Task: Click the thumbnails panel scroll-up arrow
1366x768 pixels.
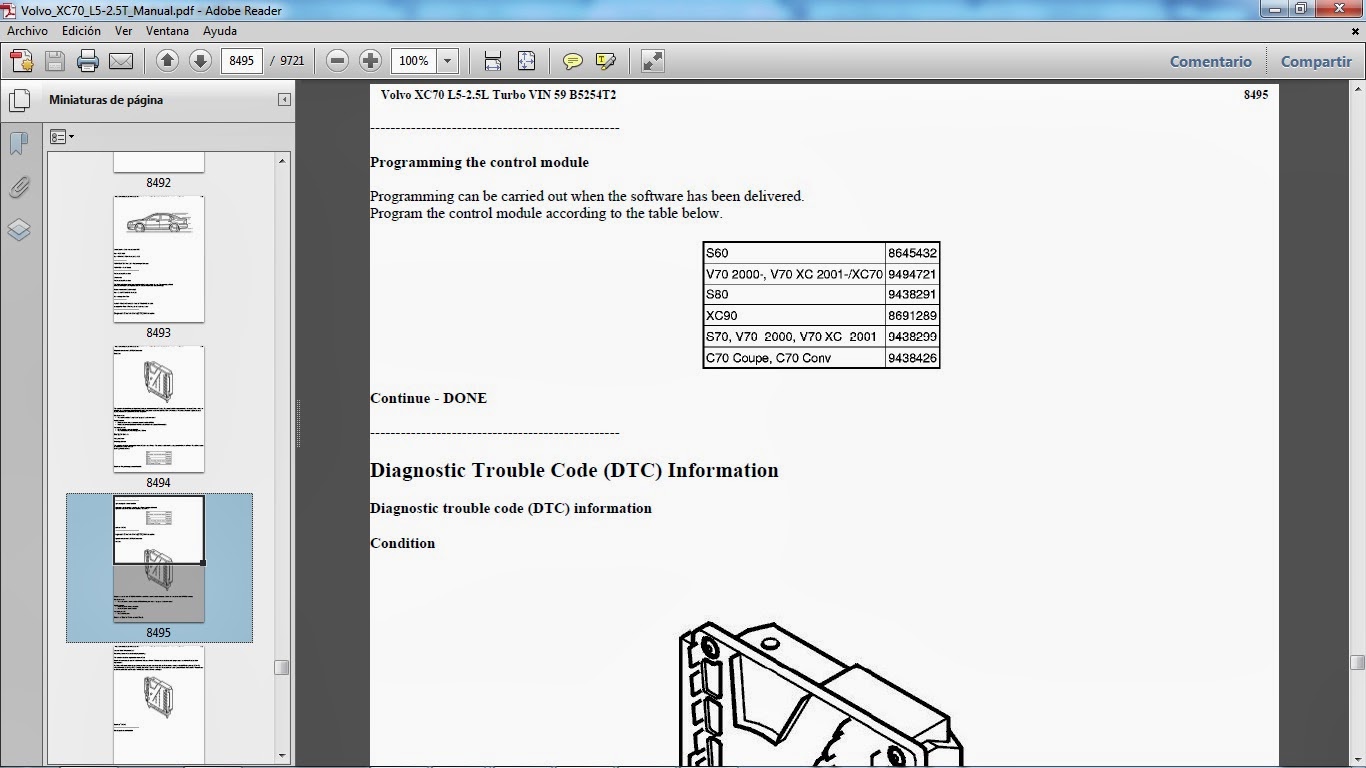Action: point(282,161)
